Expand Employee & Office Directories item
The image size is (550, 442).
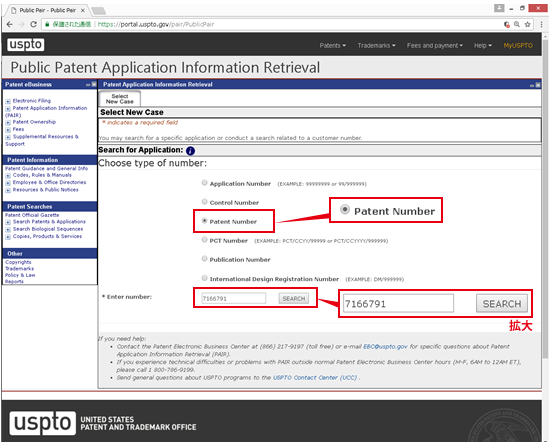8,183
